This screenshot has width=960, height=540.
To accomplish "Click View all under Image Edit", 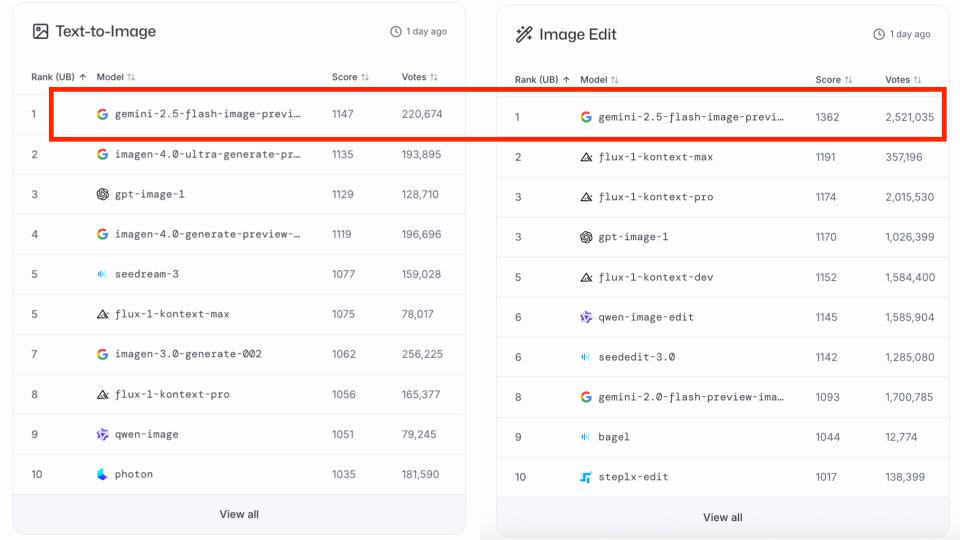I will (x=722, y=517).
